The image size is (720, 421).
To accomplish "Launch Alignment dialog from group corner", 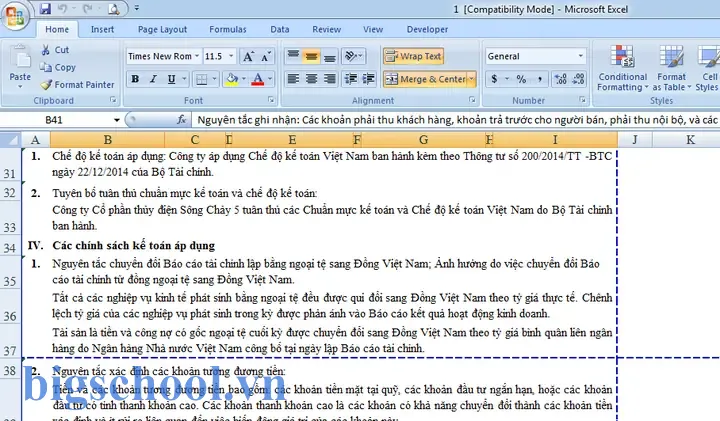I will (472, 100).
